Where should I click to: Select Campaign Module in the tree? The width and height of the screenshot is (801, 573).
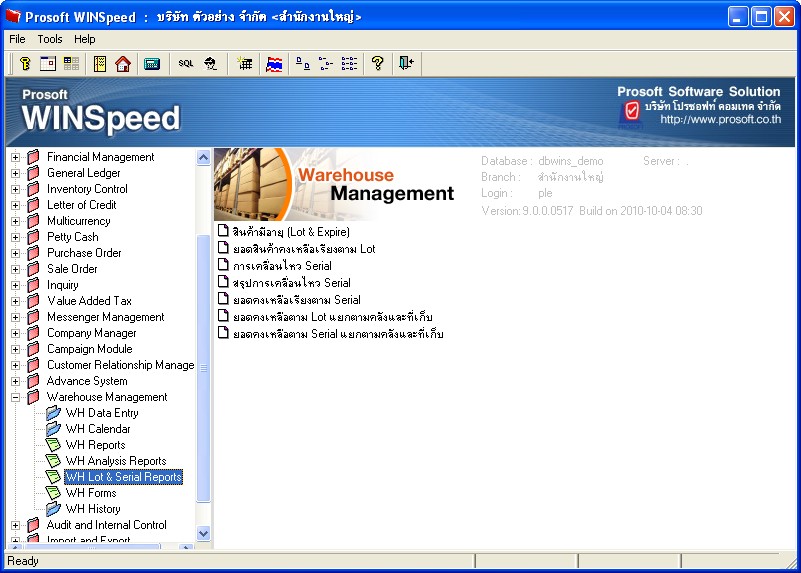click(90, 349)
